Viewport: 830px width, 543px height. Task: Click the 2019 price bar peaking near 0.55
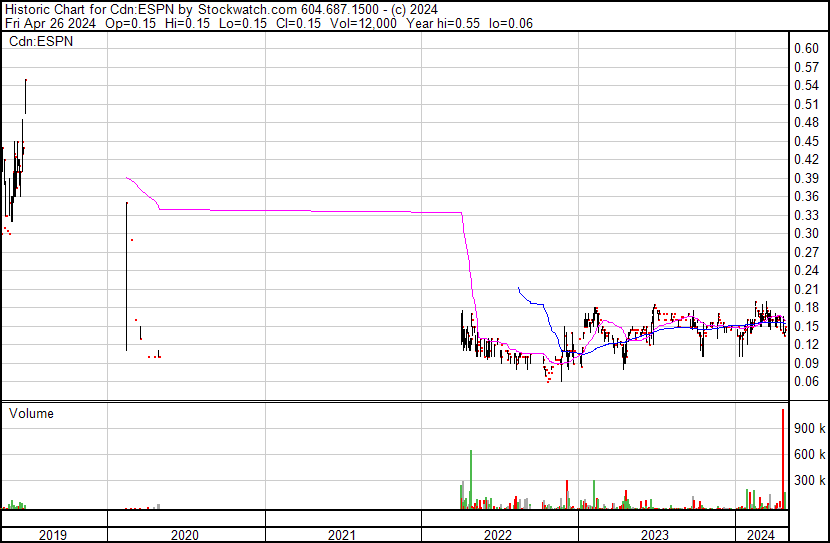(x=25, y=96)
